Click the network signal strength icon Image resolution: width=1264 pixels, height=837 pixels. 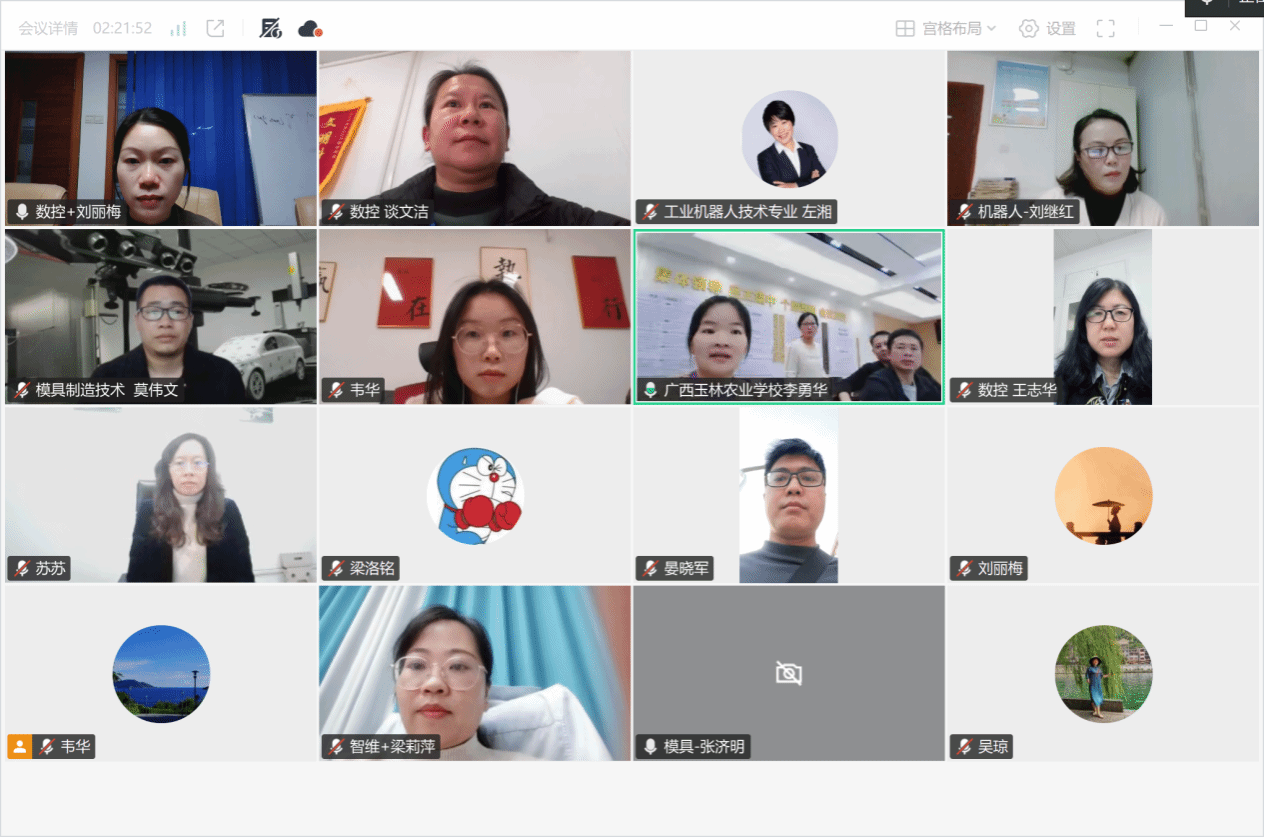pos(178,29)
